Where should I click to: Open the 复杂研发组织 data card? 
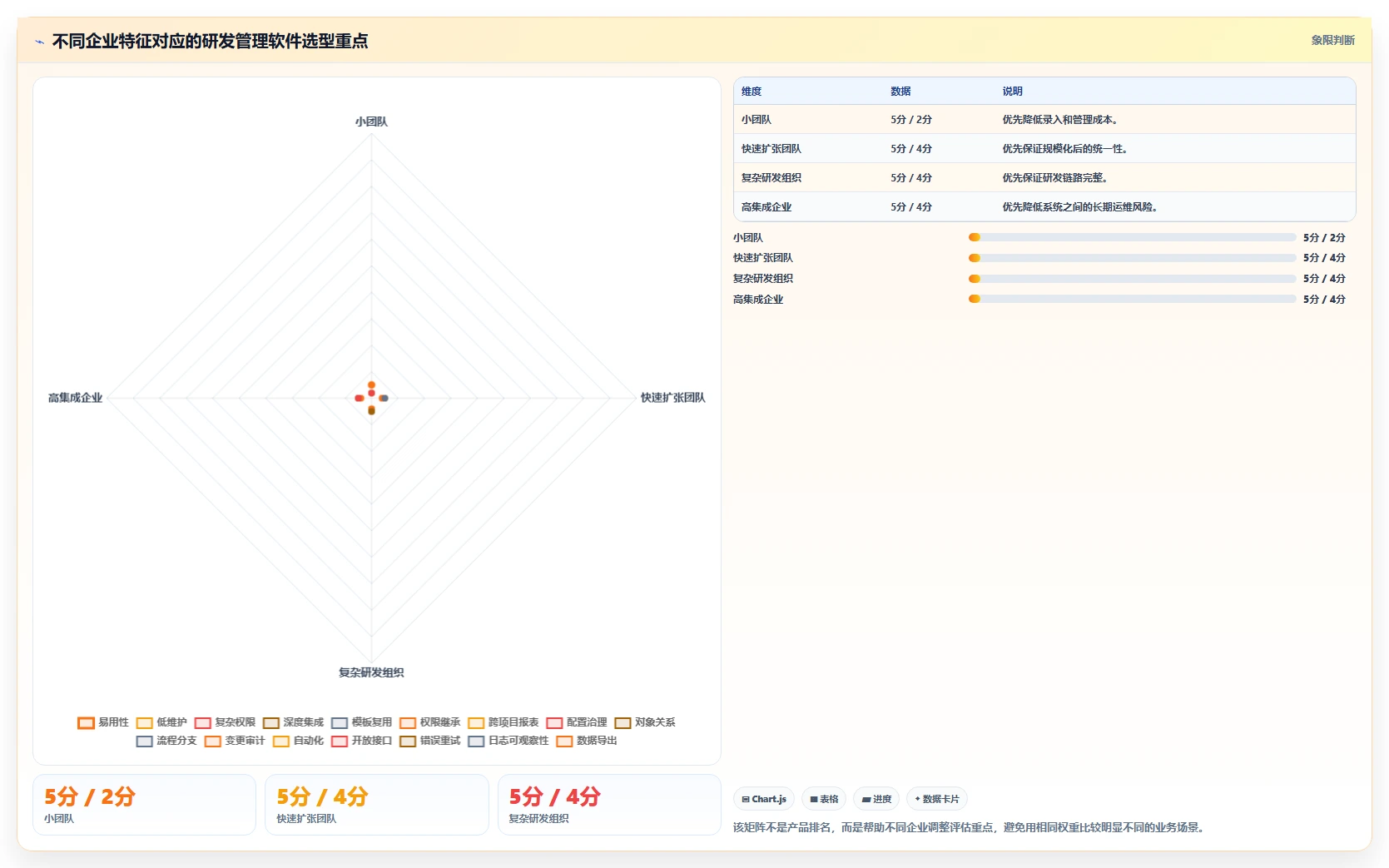point(609,805)
